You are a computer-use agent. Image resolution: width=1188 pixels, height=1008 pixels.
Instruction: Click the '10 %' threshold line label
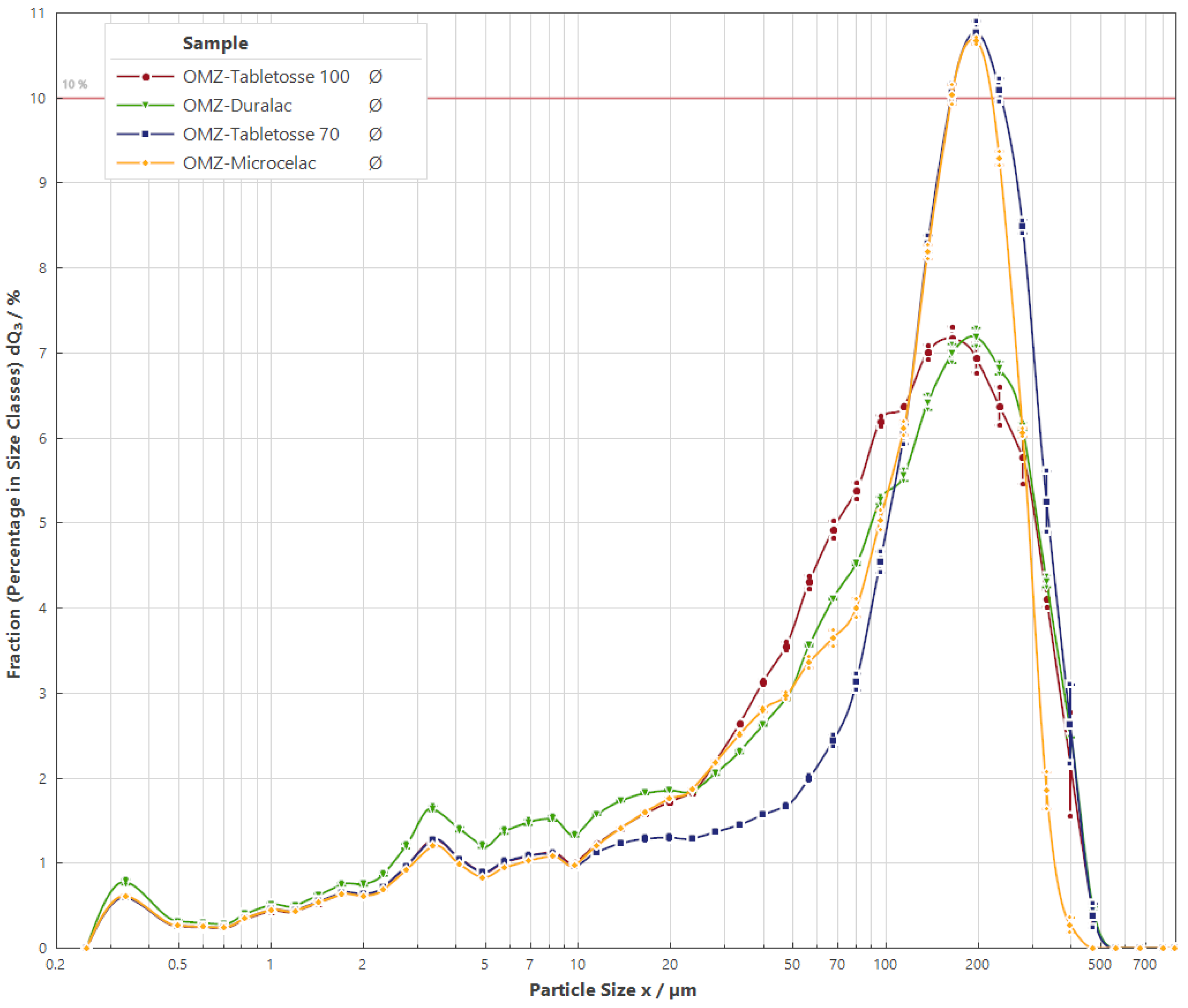point(75,84)
